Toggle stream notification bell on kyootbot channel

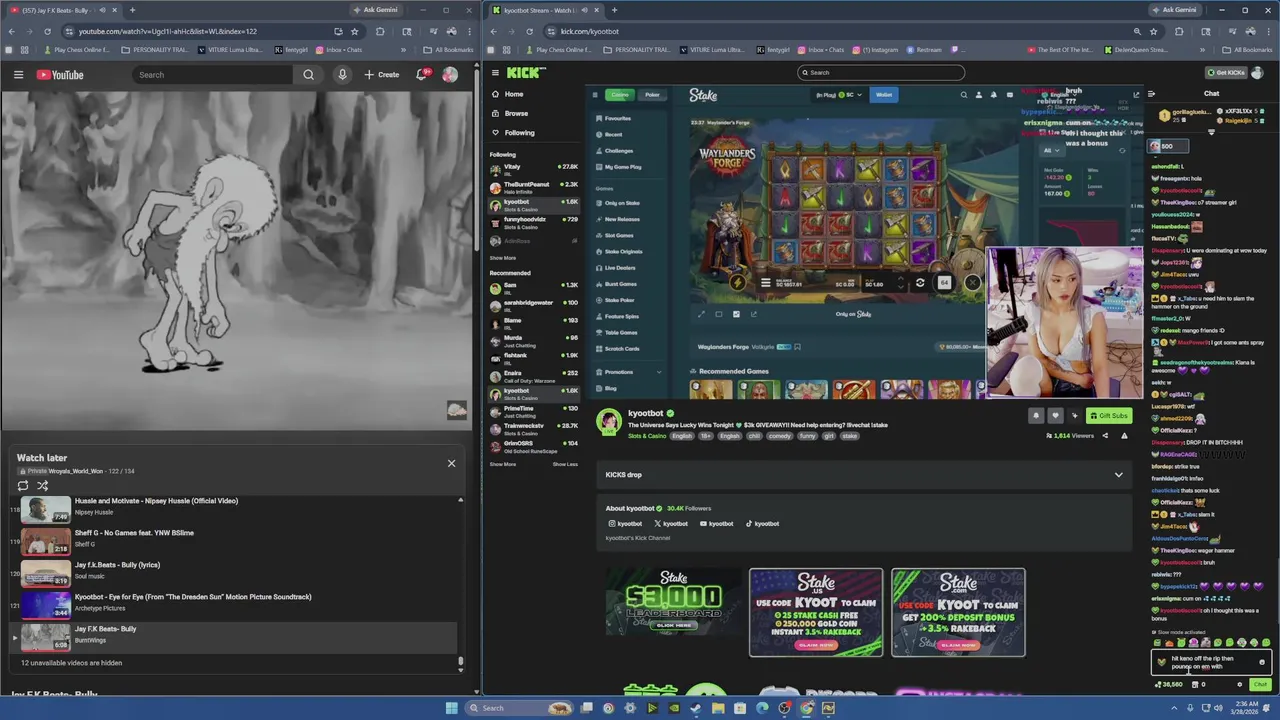(1036, 416)
